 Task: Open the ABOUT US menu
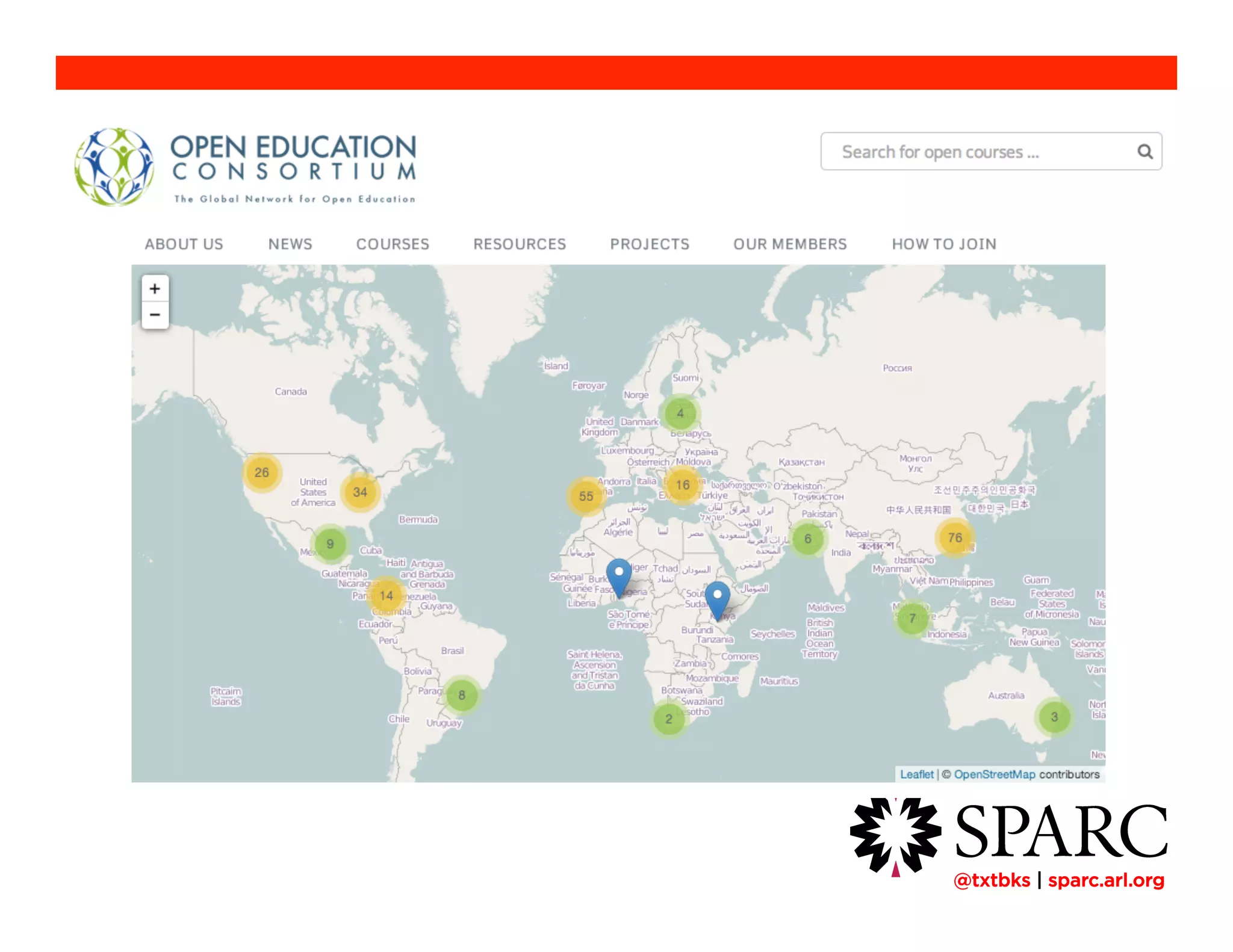[x=184, y=244]
